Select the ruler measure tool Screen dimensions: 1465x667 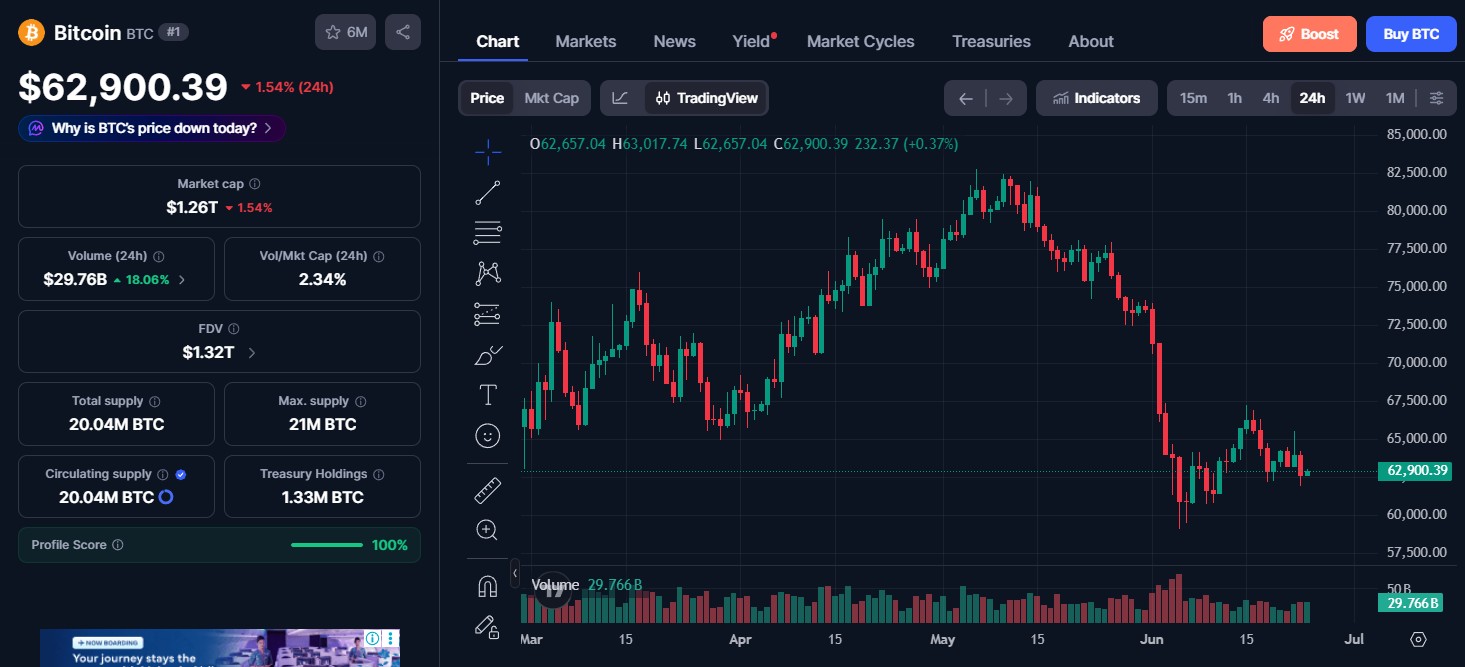487,490
